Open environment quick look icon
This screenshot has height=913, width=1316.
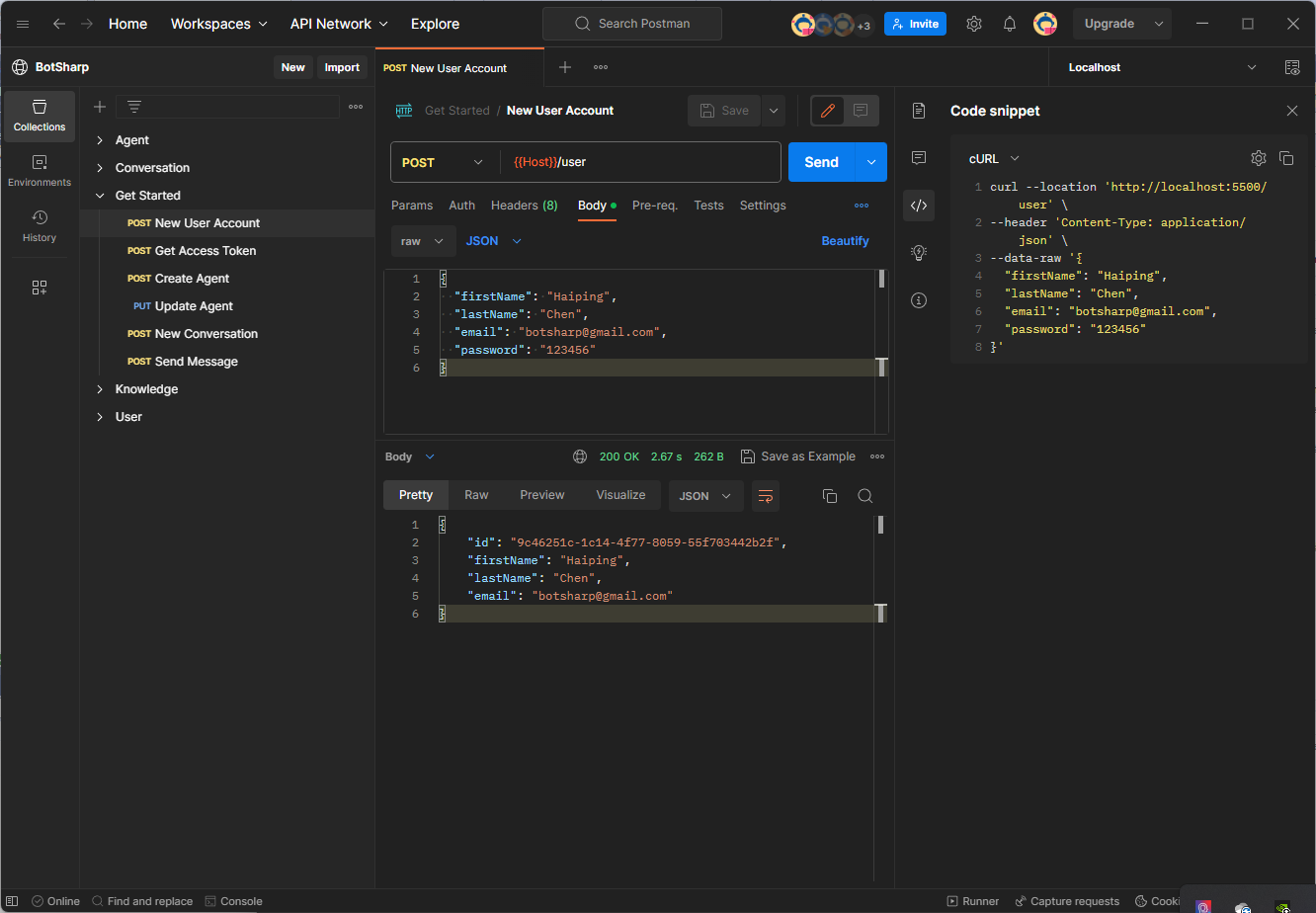(1292, 67)
